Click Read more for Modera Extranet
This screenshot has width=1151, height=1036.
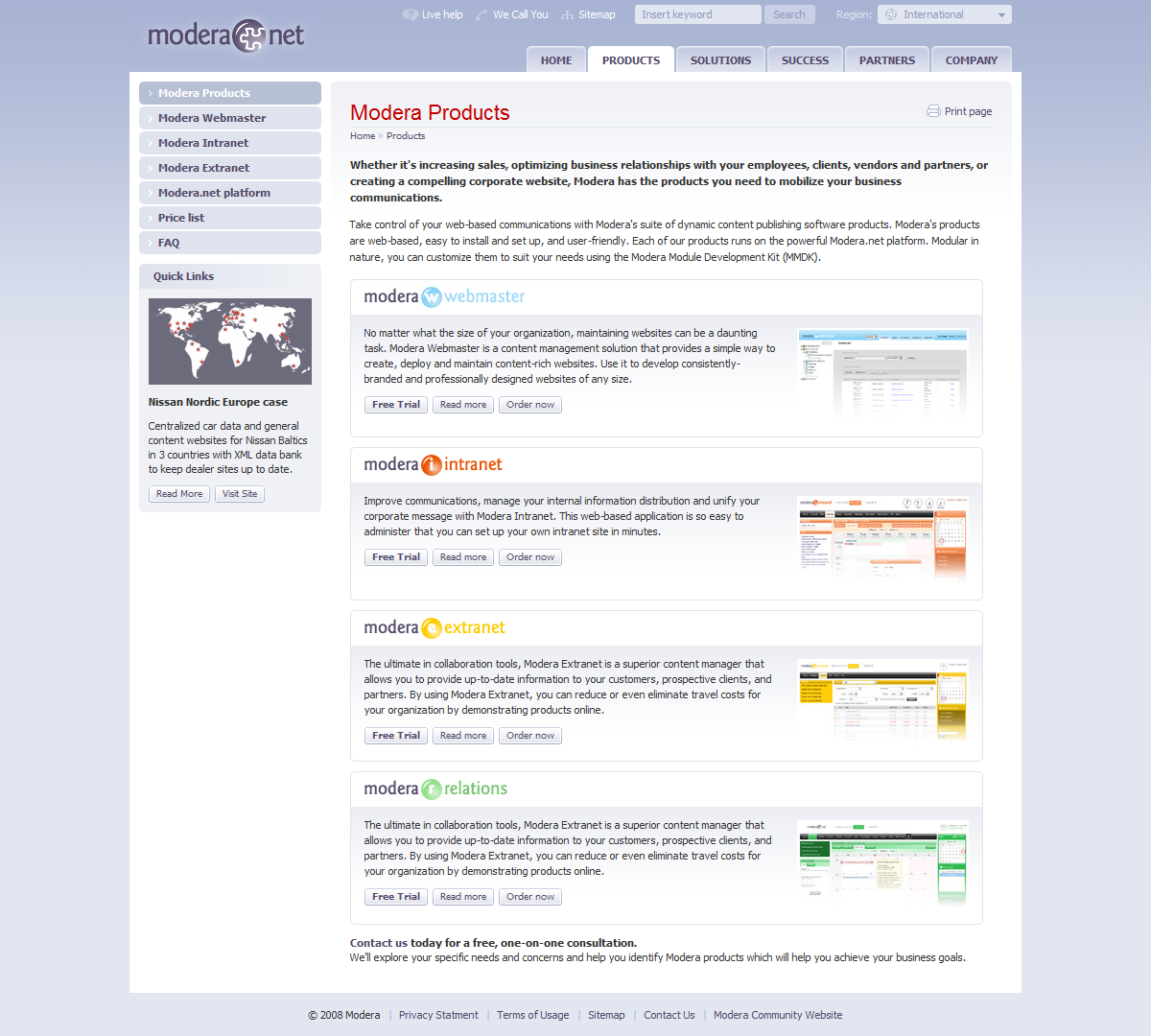coord(463,736)
